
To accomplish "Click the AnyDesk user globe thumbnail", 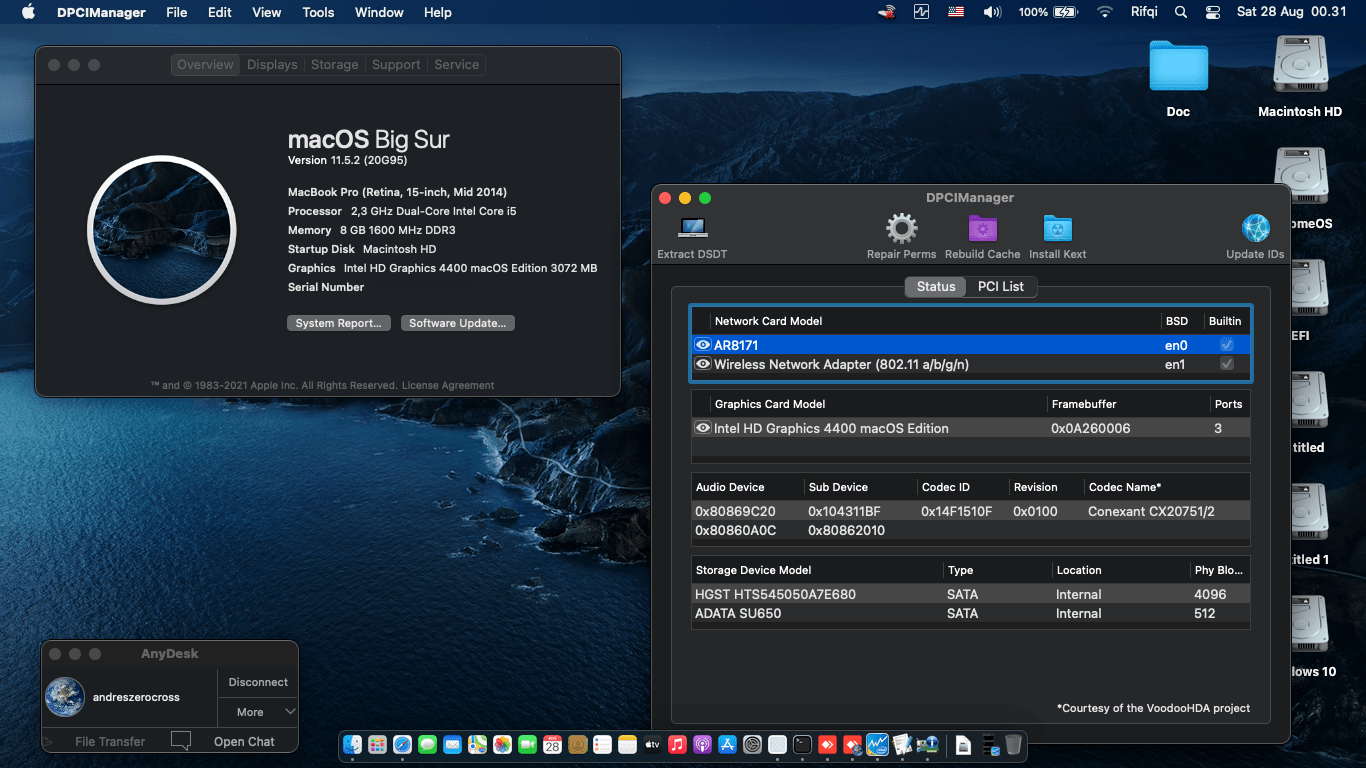I will point(65,697).
